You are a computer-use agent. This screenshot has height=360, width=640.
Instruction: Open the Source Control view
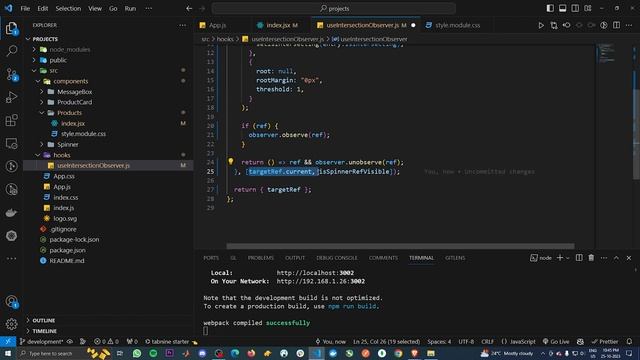click(11, 74)
